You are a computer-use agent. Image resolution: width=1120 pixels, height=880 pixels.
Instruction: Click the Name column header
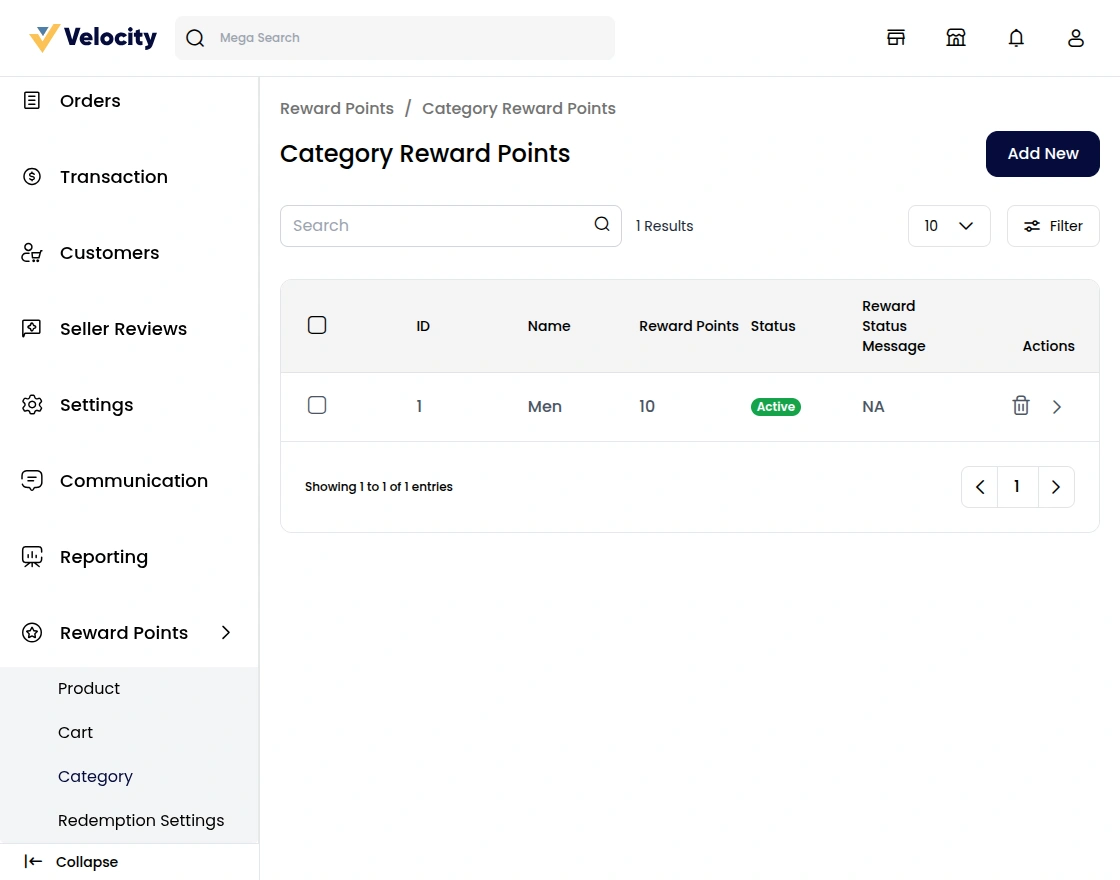point(549,326)
